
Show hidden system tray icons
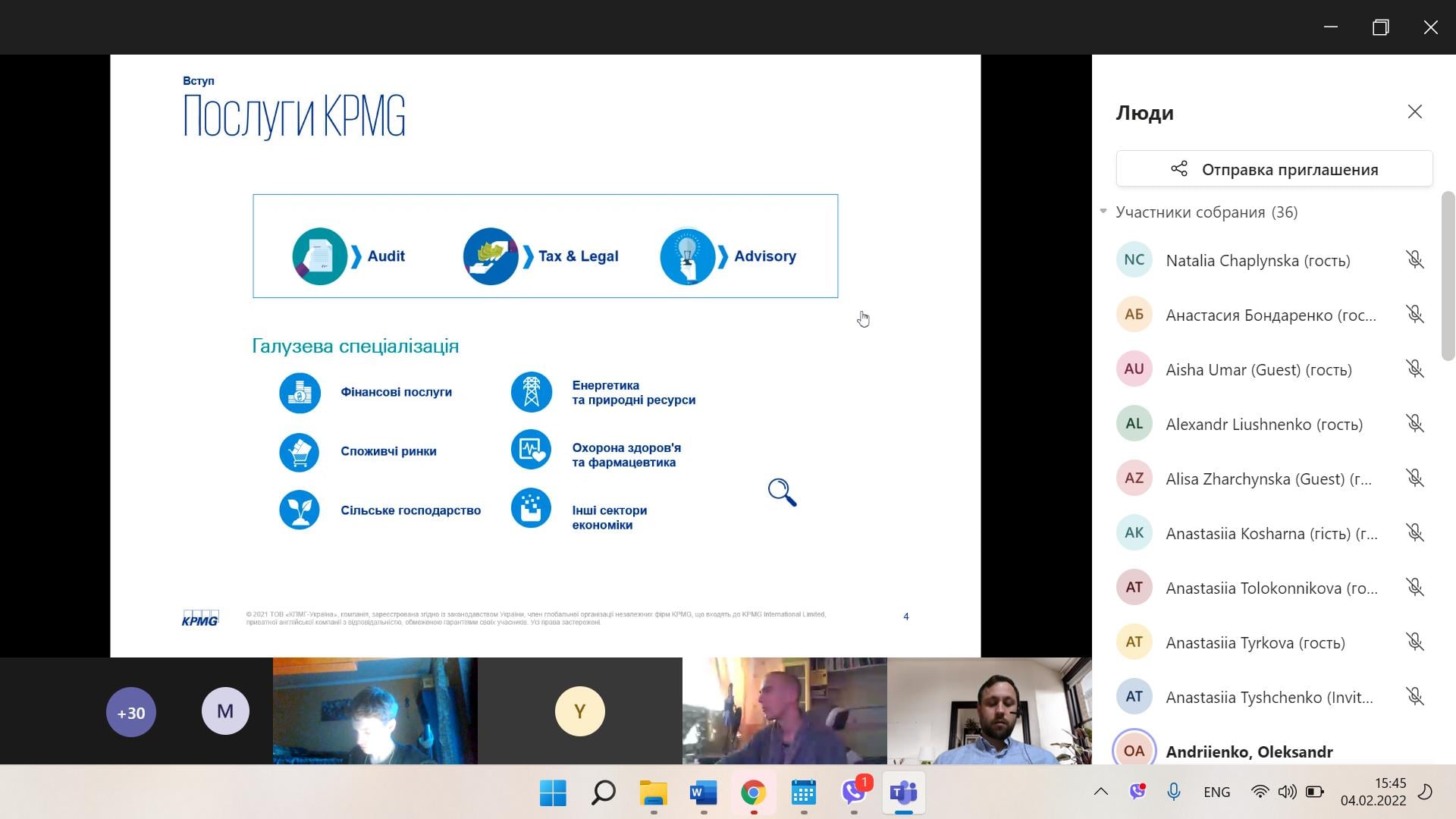tap(1100, 792)
